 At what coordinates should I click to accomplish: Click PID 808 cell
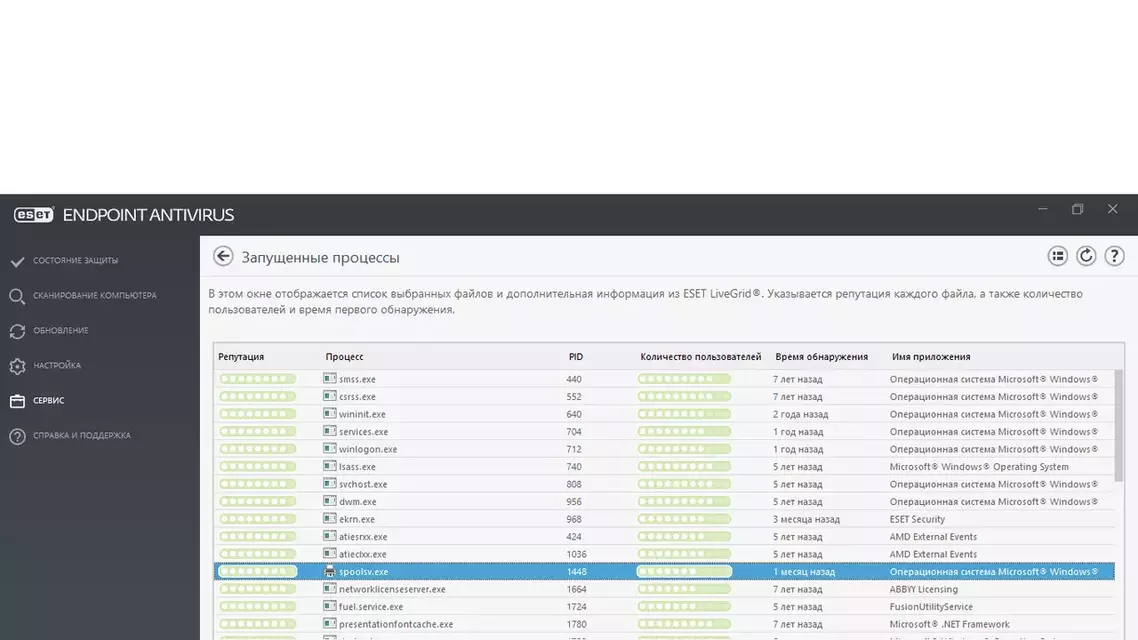pyautogui.click(x=574, y=483)
